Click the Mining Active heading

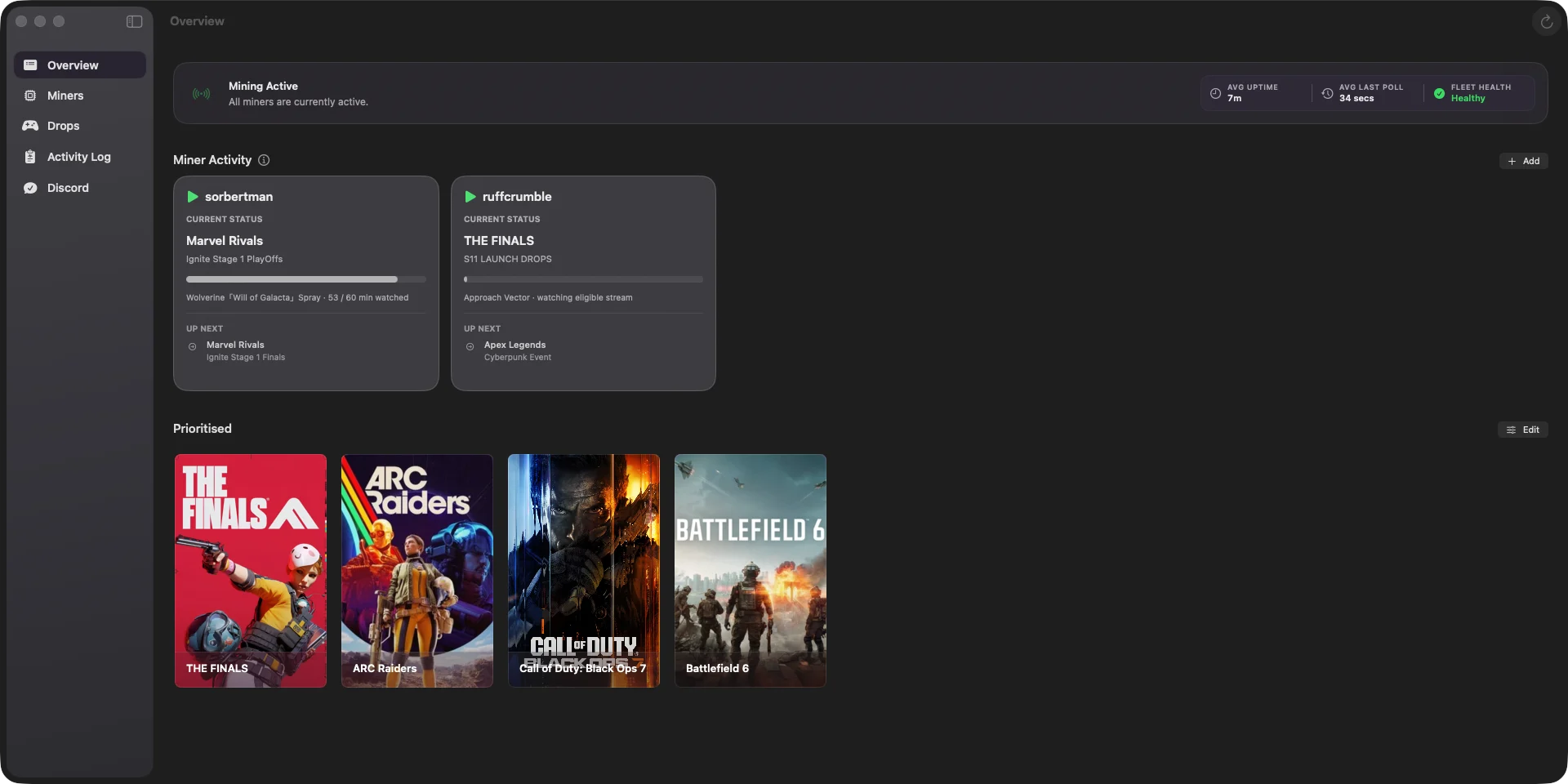pos(263,86)
